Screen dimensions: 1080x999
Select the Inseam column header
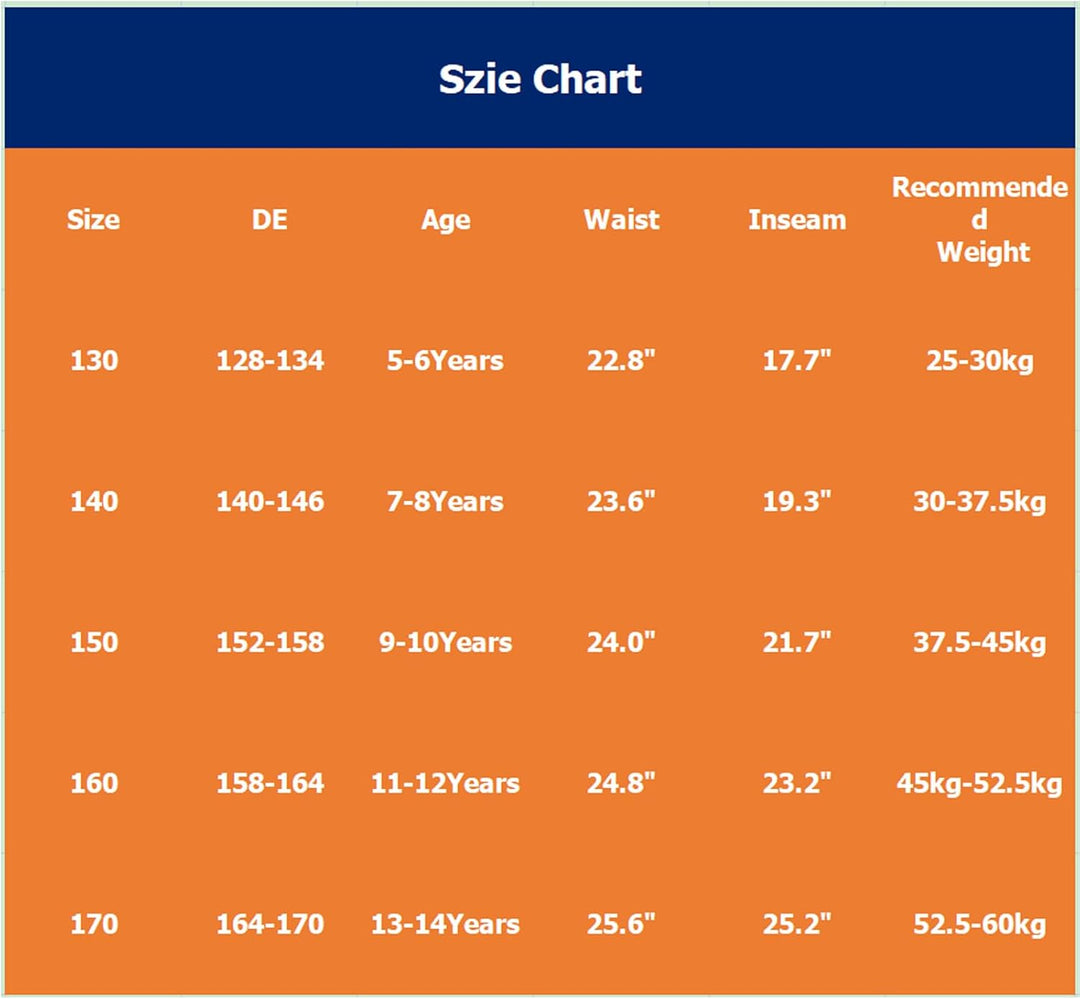(x=797, y=220)
